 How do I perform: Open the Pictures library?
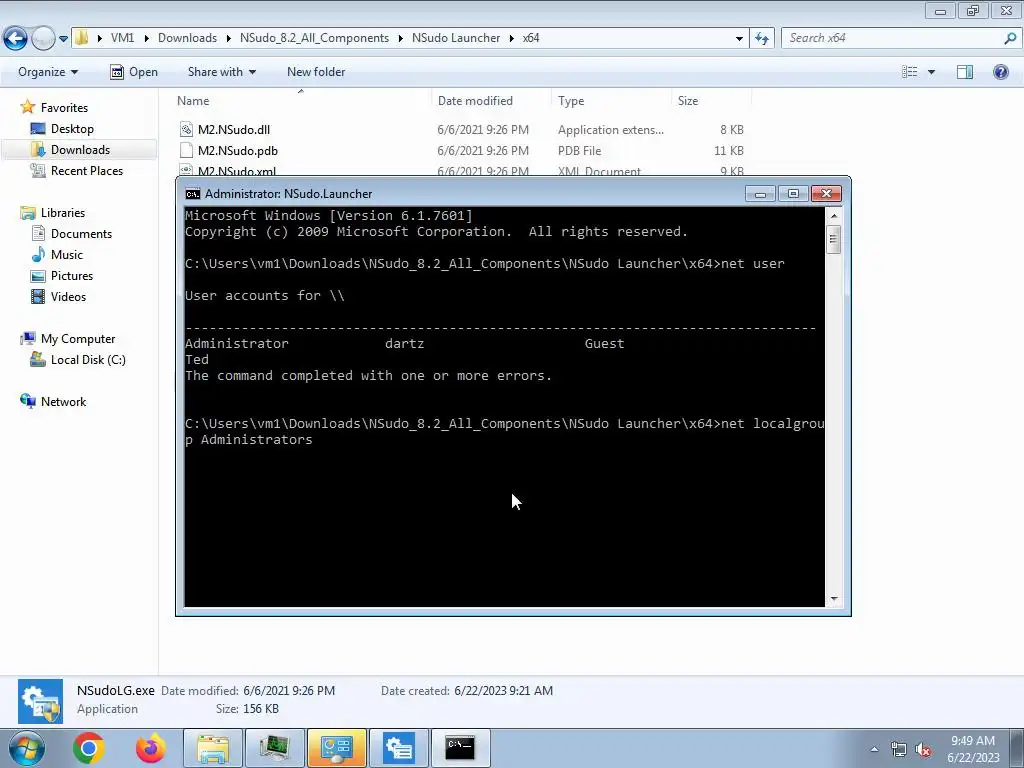[72, 276]
